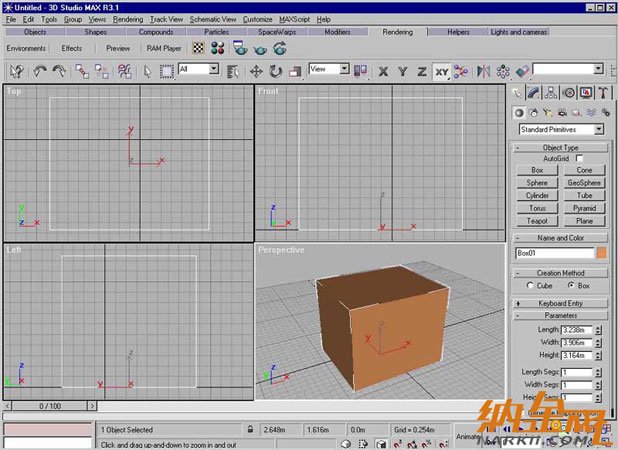Image resolution: width=618 pixels, height=450 pixels.
Task: Click the Teapot primitive button
Action: click(537, 220)
